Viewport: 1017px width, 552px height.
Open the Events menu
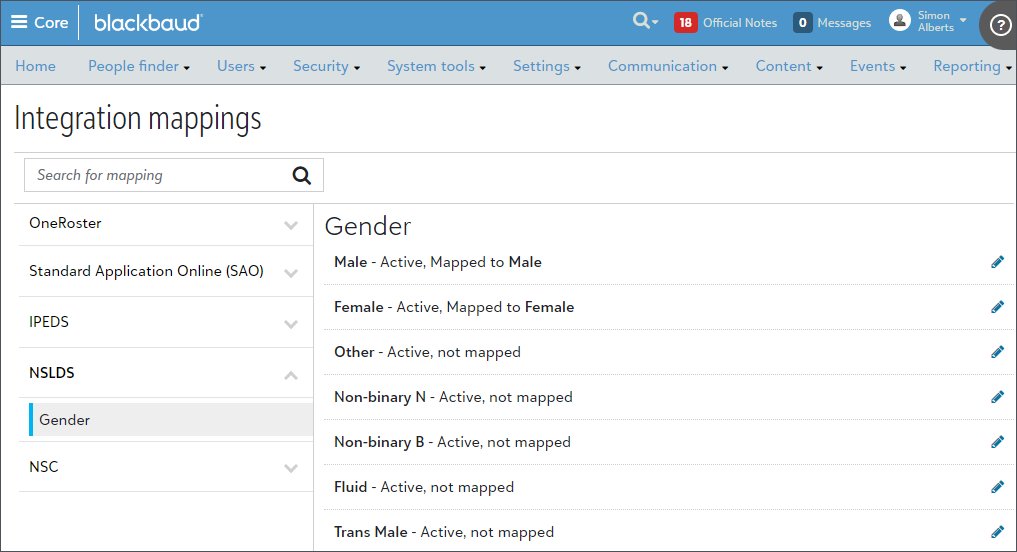(x=878, y=66)
